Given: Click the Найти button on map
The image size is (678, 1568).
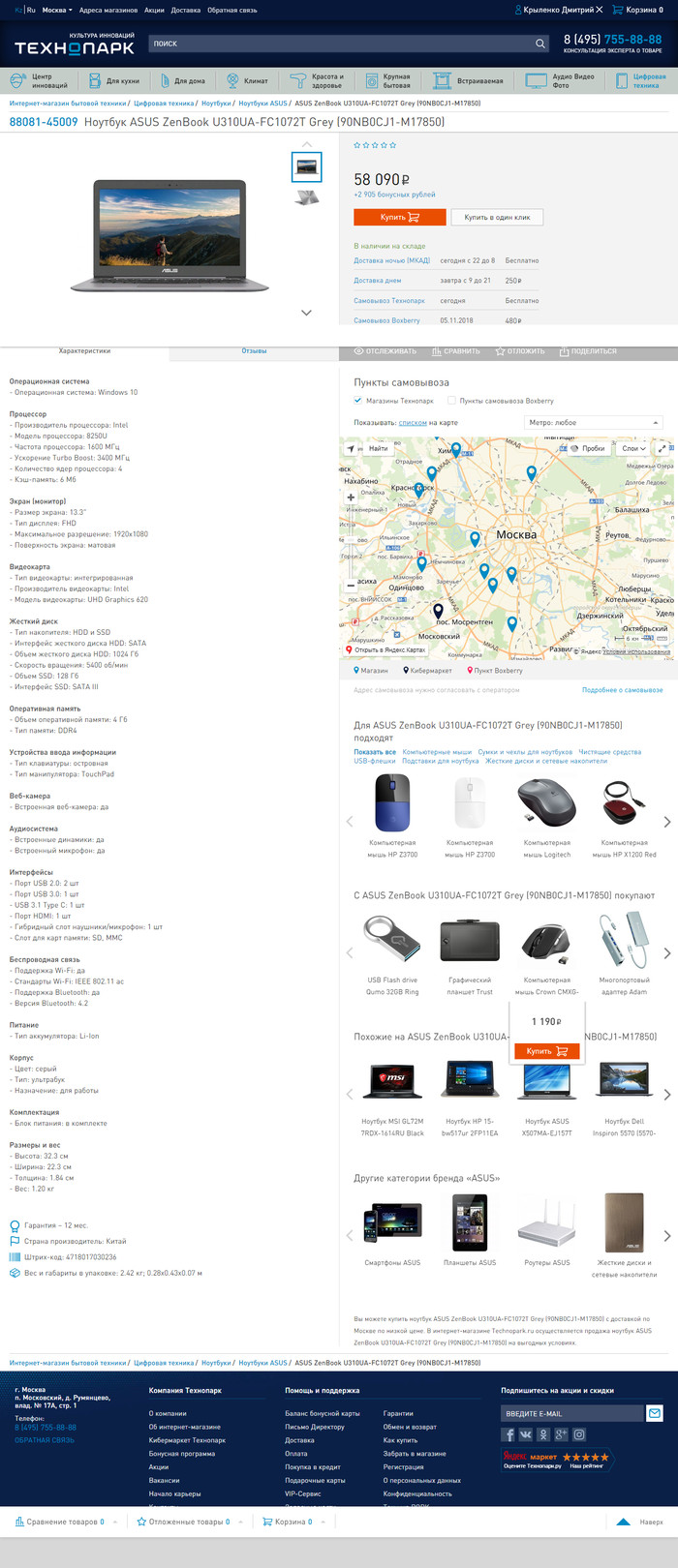Looking at the screenshot, I should [x=379, y=449].
